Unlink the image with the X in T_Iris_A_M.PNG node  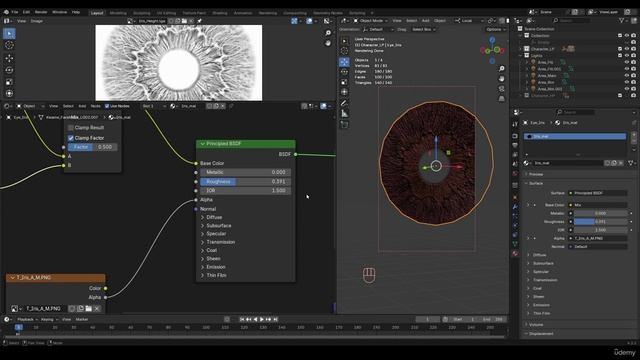click(x=97, y=309)
